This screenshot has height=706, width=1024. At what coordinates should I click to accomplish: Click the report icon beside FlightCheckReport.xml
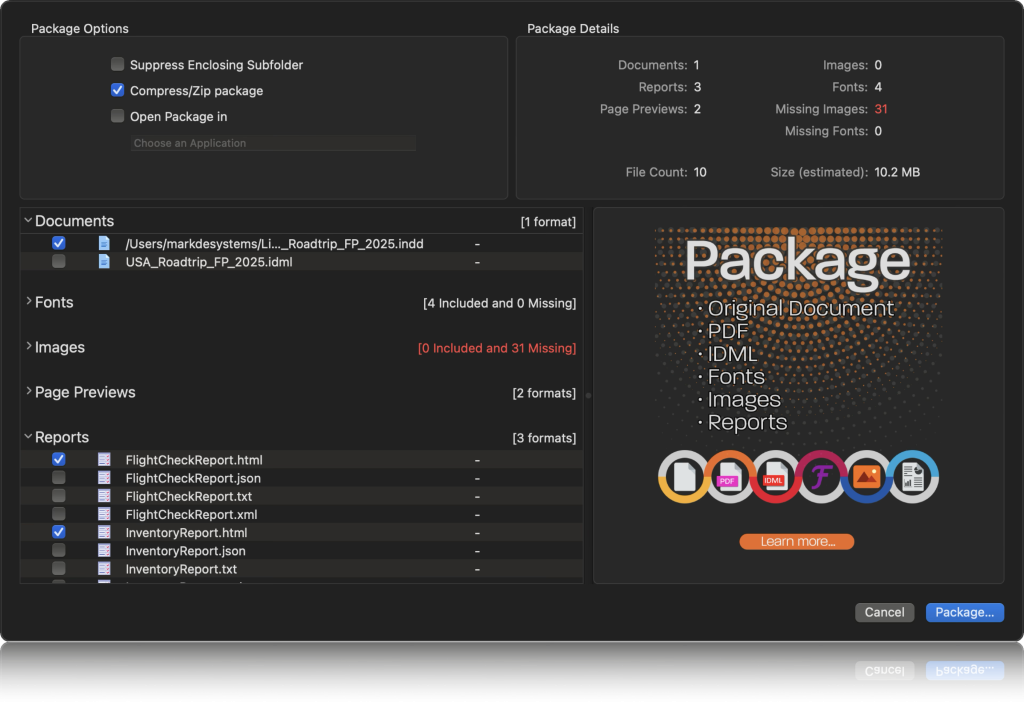tap(104, 514)
